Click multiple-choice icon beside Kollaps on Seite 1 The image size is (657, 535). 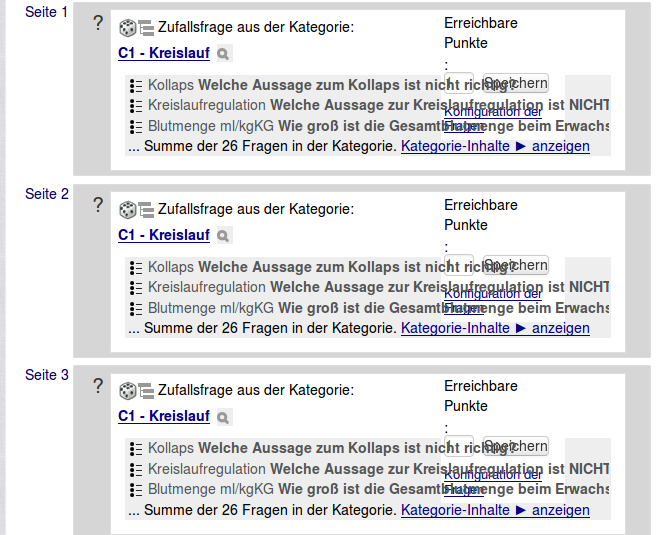136,85
